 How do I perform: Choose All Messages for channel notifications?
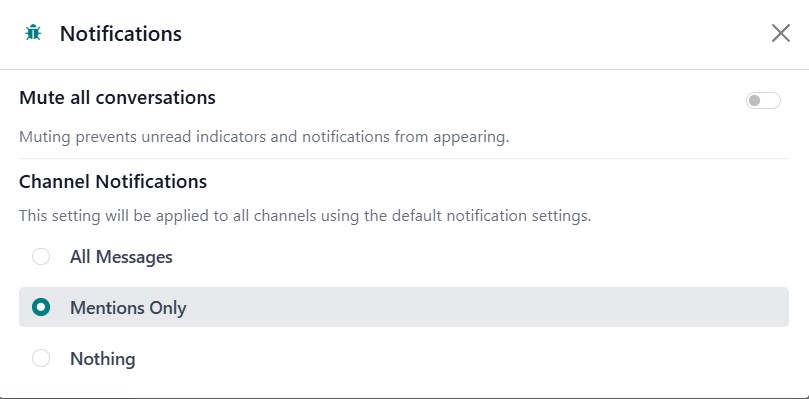pos(41,257)
